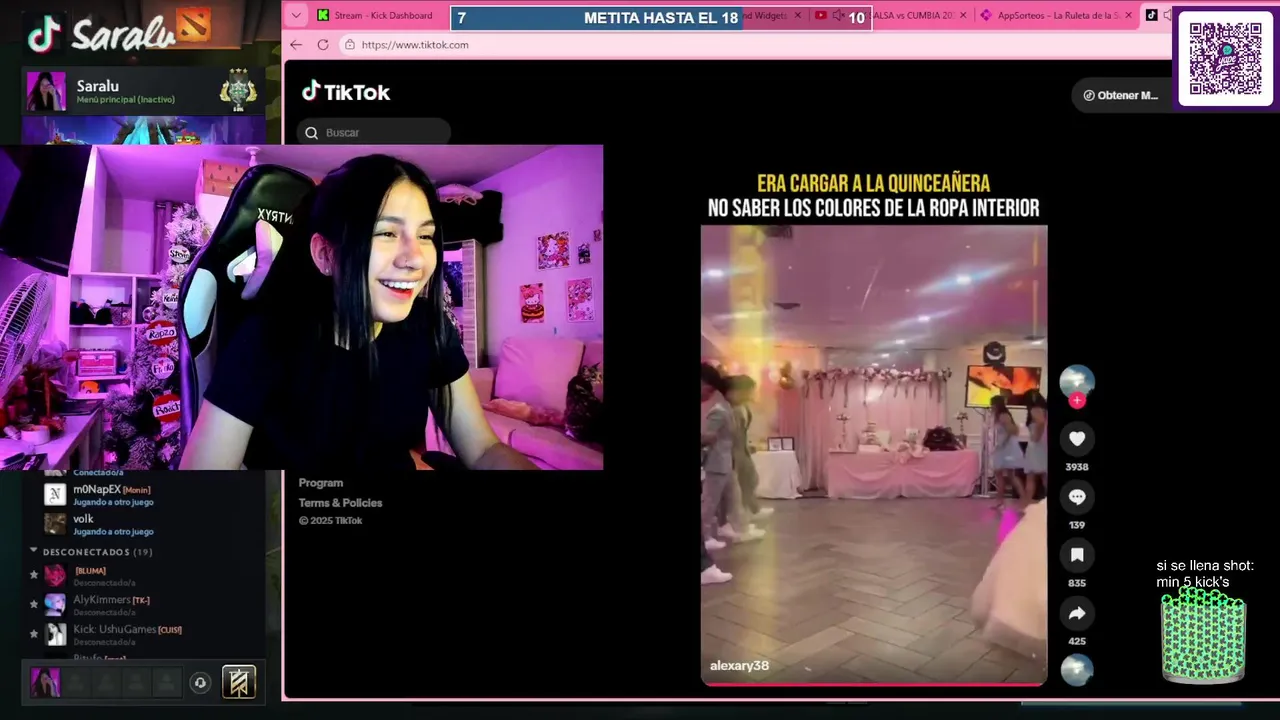Follow the creator with the red plus badge
This screenshot has height=720, width=1280.
pyautogui.click(x=1077, y=400)
